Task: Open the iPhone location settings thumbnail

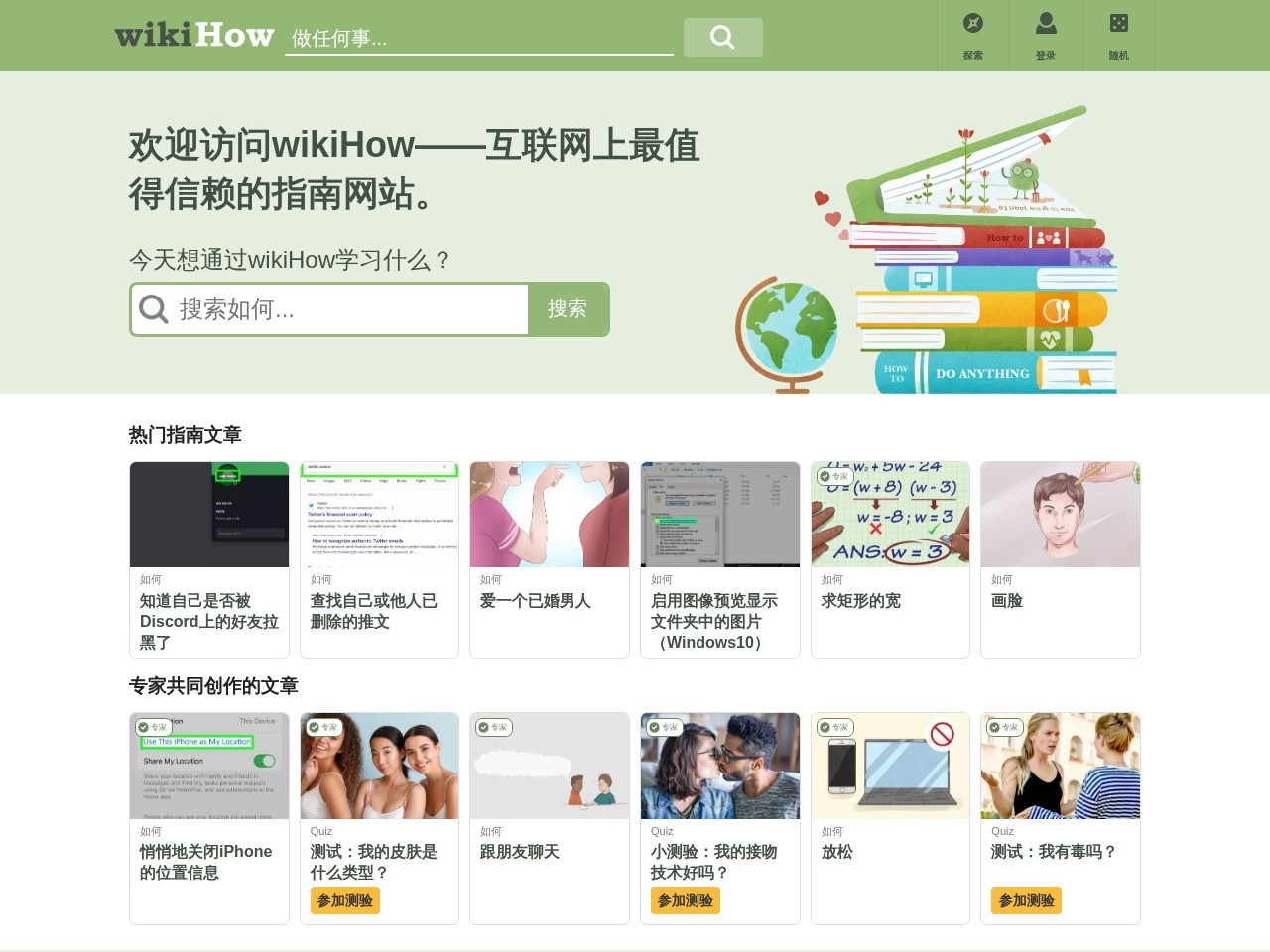Action: pos(209,766)
